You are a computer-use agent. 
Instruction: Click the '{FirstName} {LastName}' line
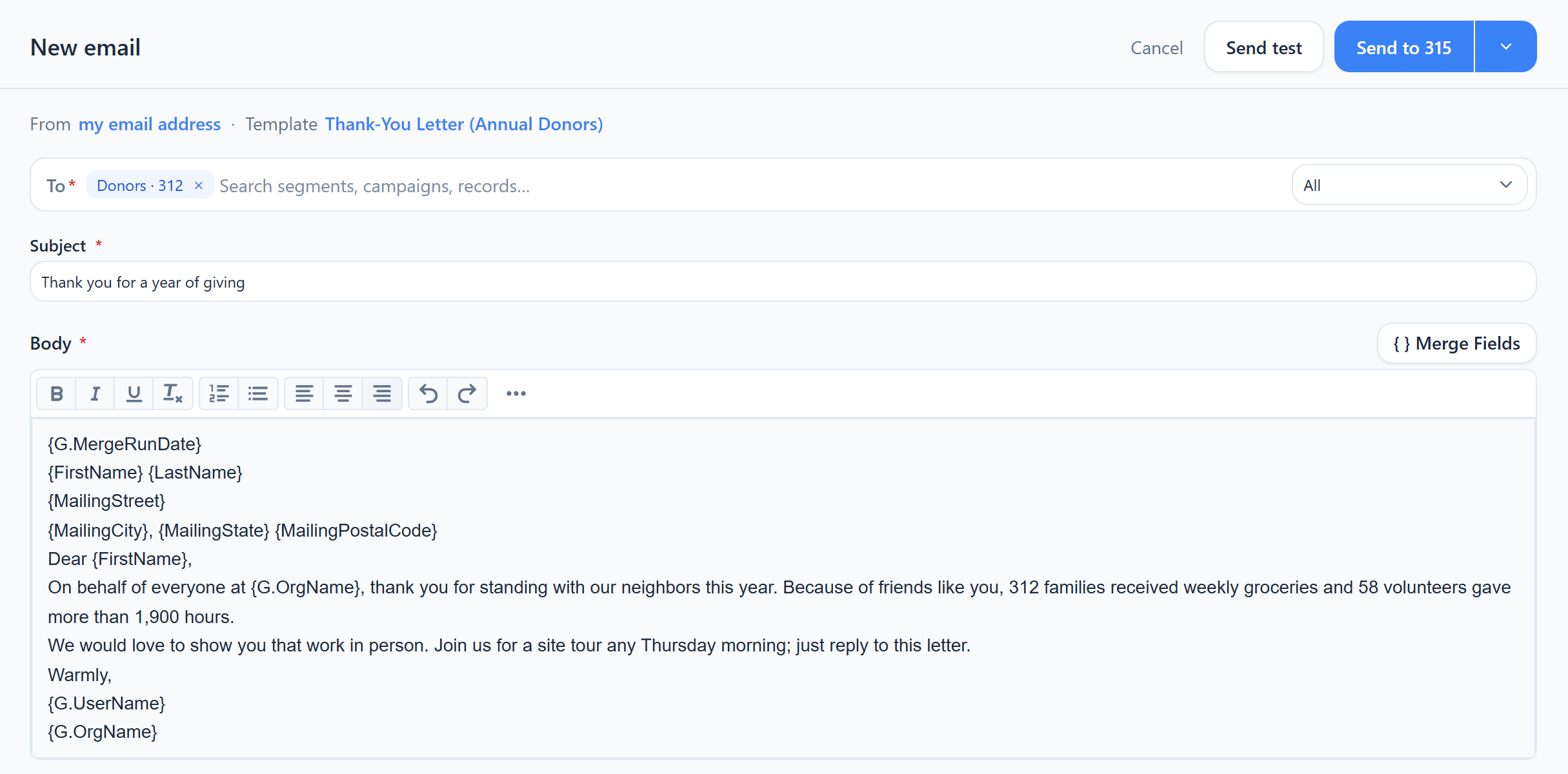click(145, 472)
